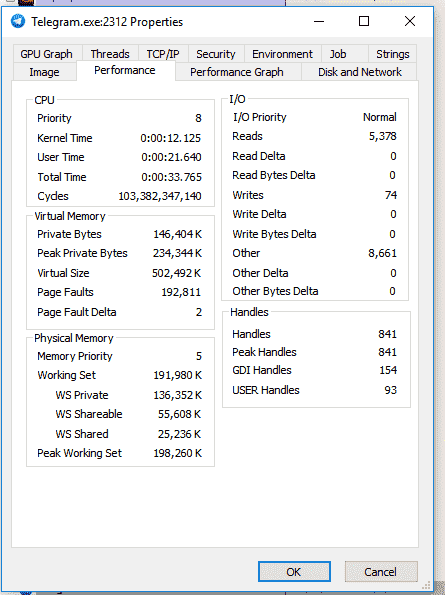The width and height of the screenshot is (445, 595).
Task: Switch to the Threads tab
Action: coord(110,54)
